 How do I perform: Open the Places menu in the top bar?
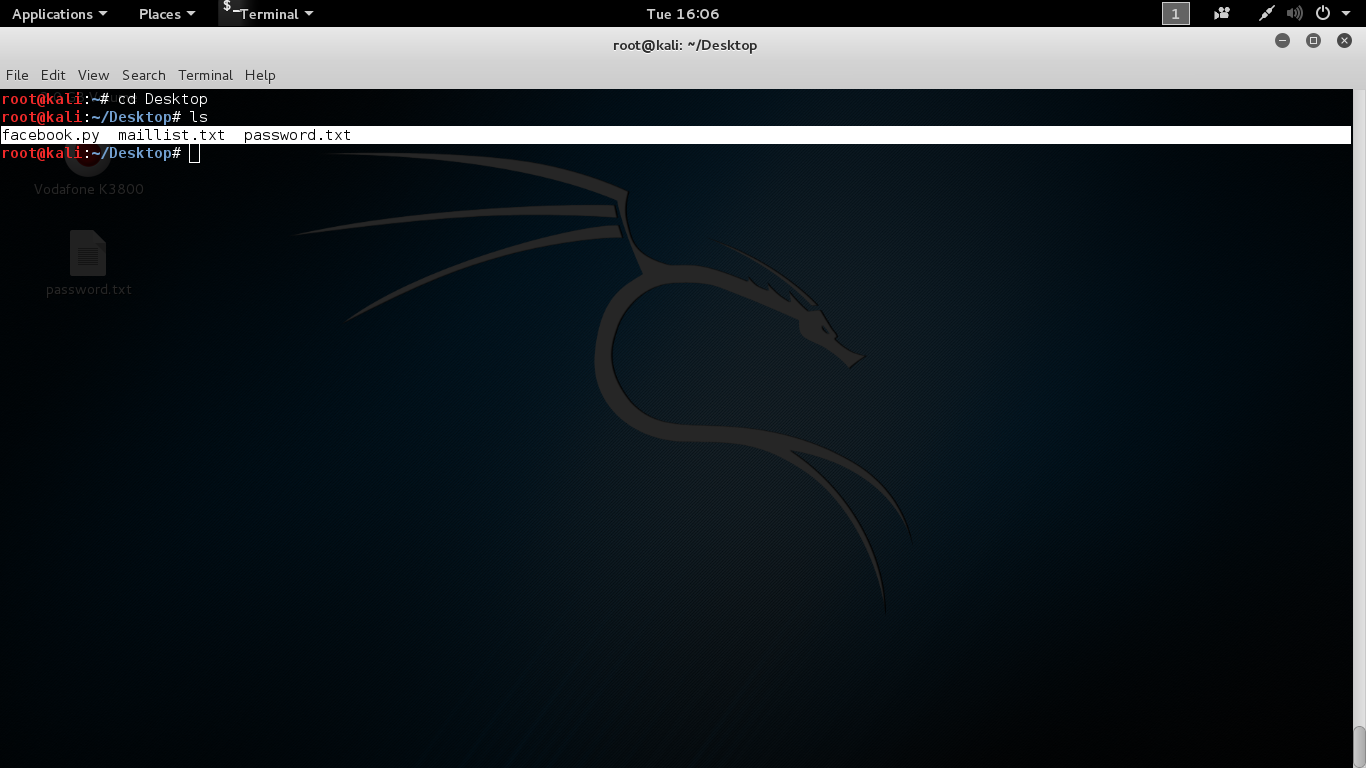(167, 14)
